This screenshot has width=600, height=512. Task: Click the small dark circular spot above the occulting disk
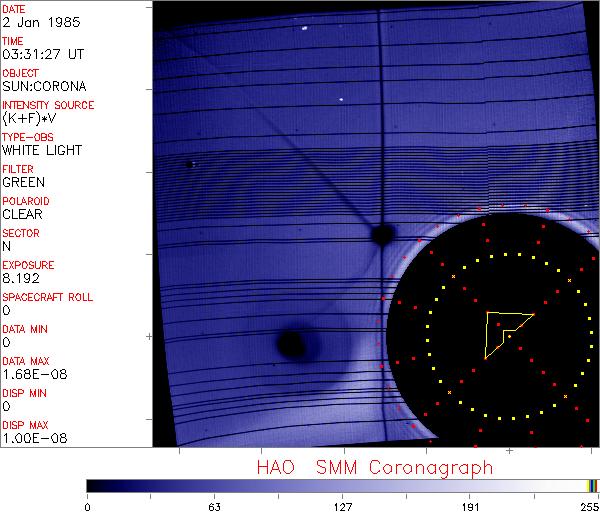pos(381,235)
